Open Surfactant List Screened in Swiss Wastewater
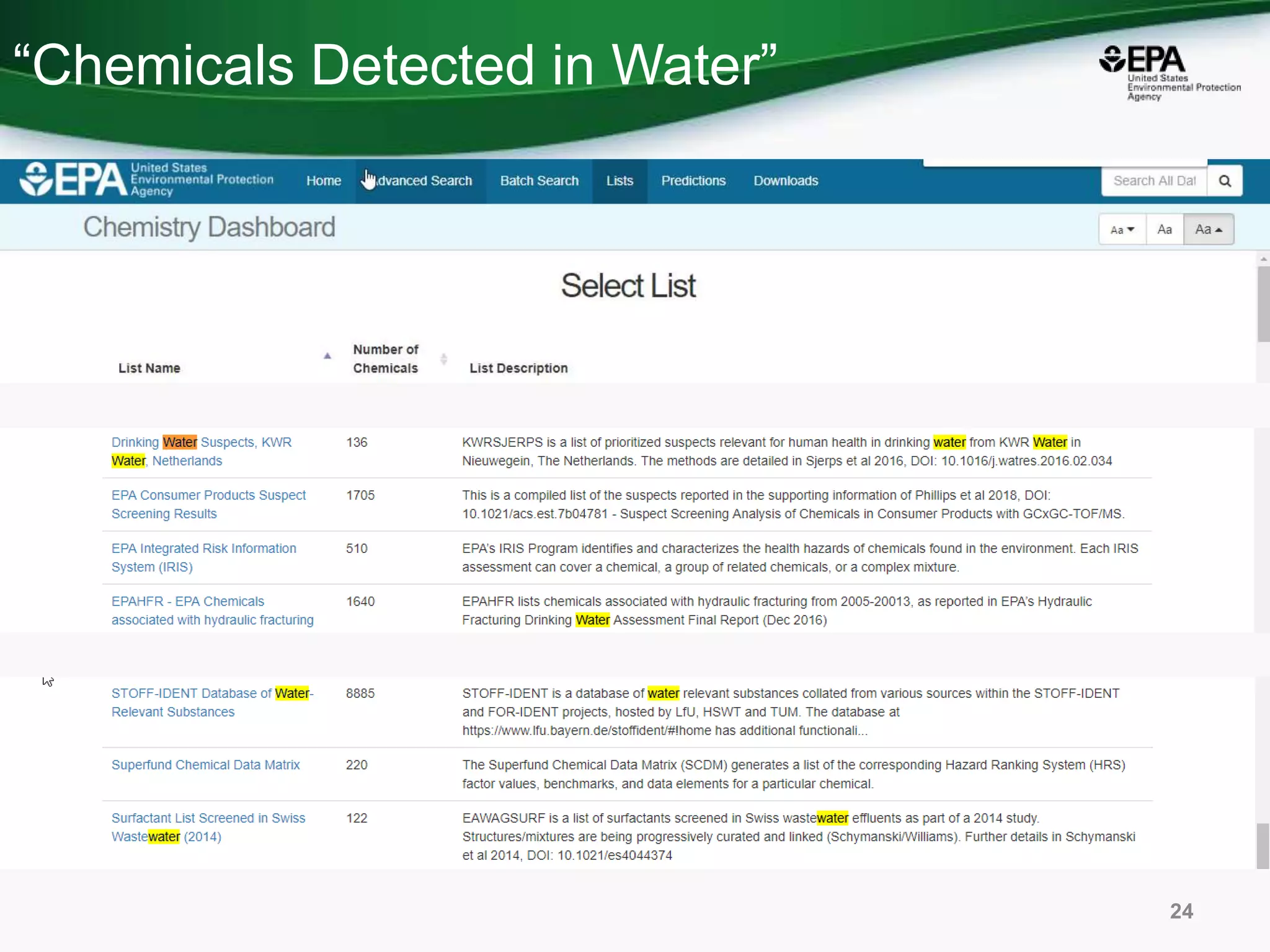Viewport: 1270px width, 952px height. tap(208, 827)
